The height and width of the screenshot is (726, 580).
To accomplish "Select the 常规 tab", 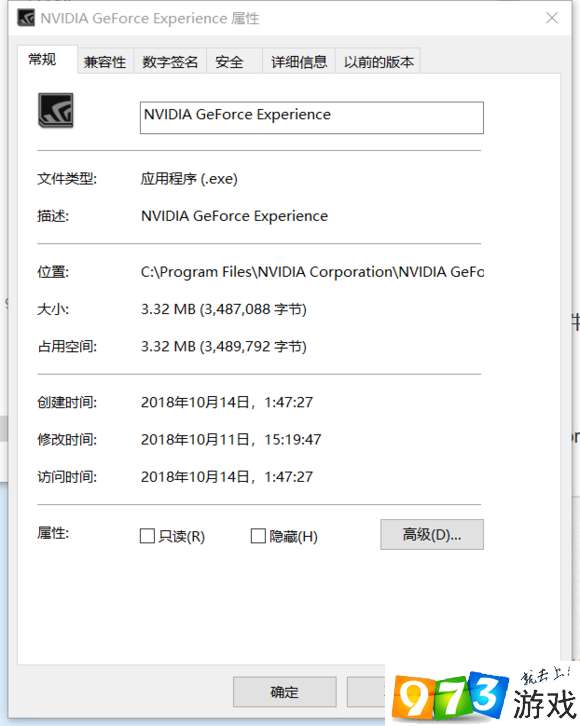I will (x=43, y=59).
